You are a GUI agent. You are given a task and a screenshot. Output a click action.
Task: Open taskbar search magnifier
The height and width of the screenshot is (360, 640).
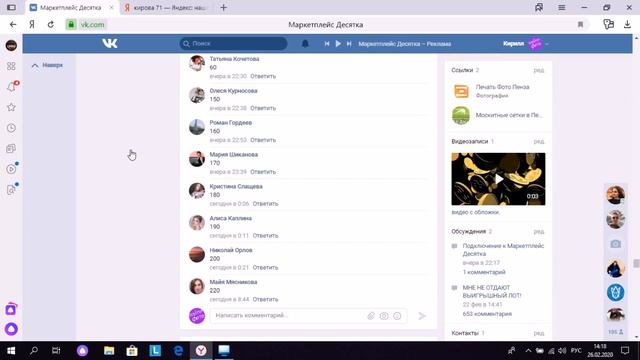[x=34, y=351]
